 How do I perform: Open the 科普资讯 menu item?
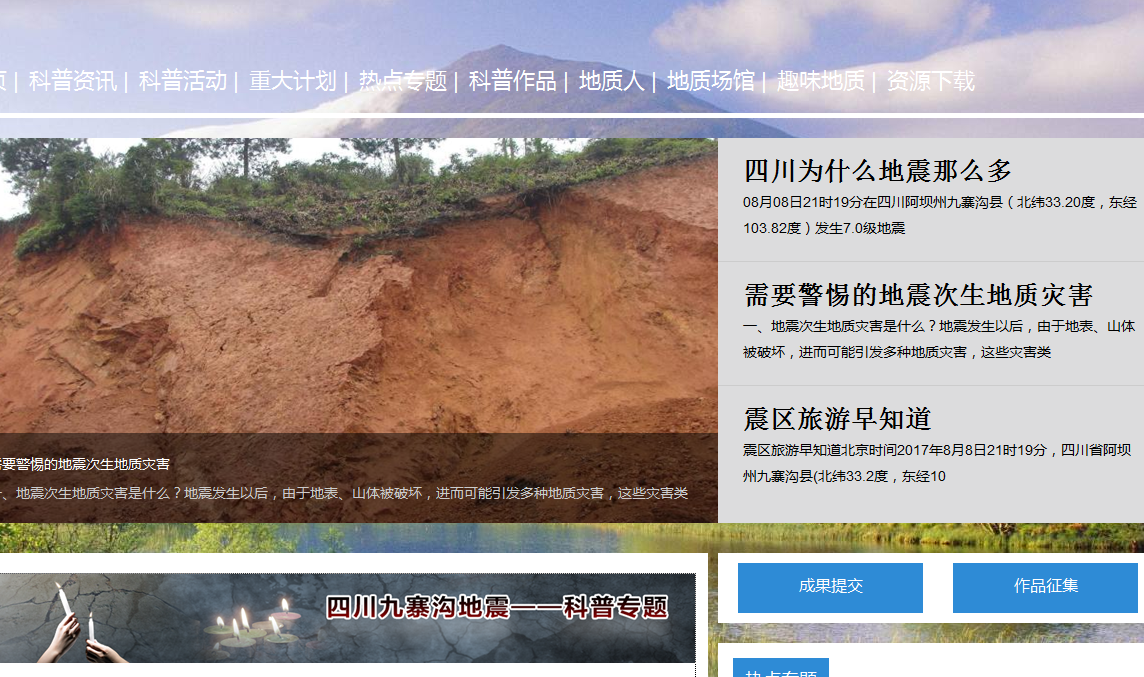tap(73, 81)
